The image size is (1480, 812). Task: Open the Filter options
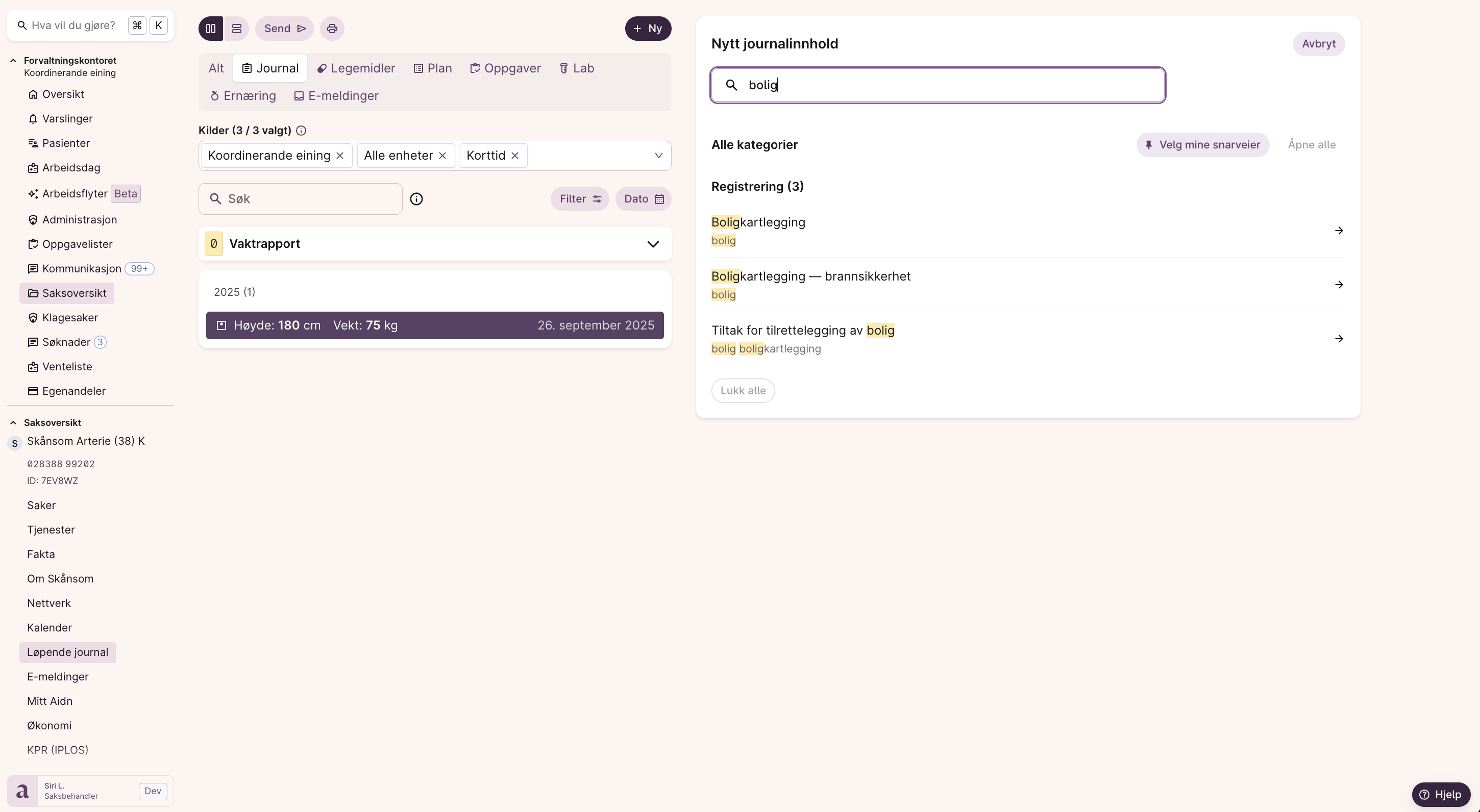click(x=580, y=199)
